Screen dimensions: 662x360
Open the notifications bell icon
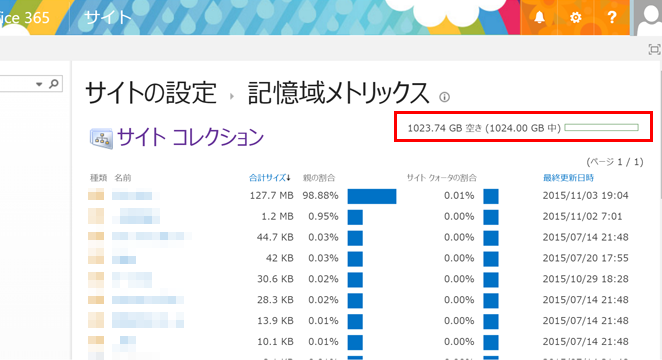coord(539,17)
